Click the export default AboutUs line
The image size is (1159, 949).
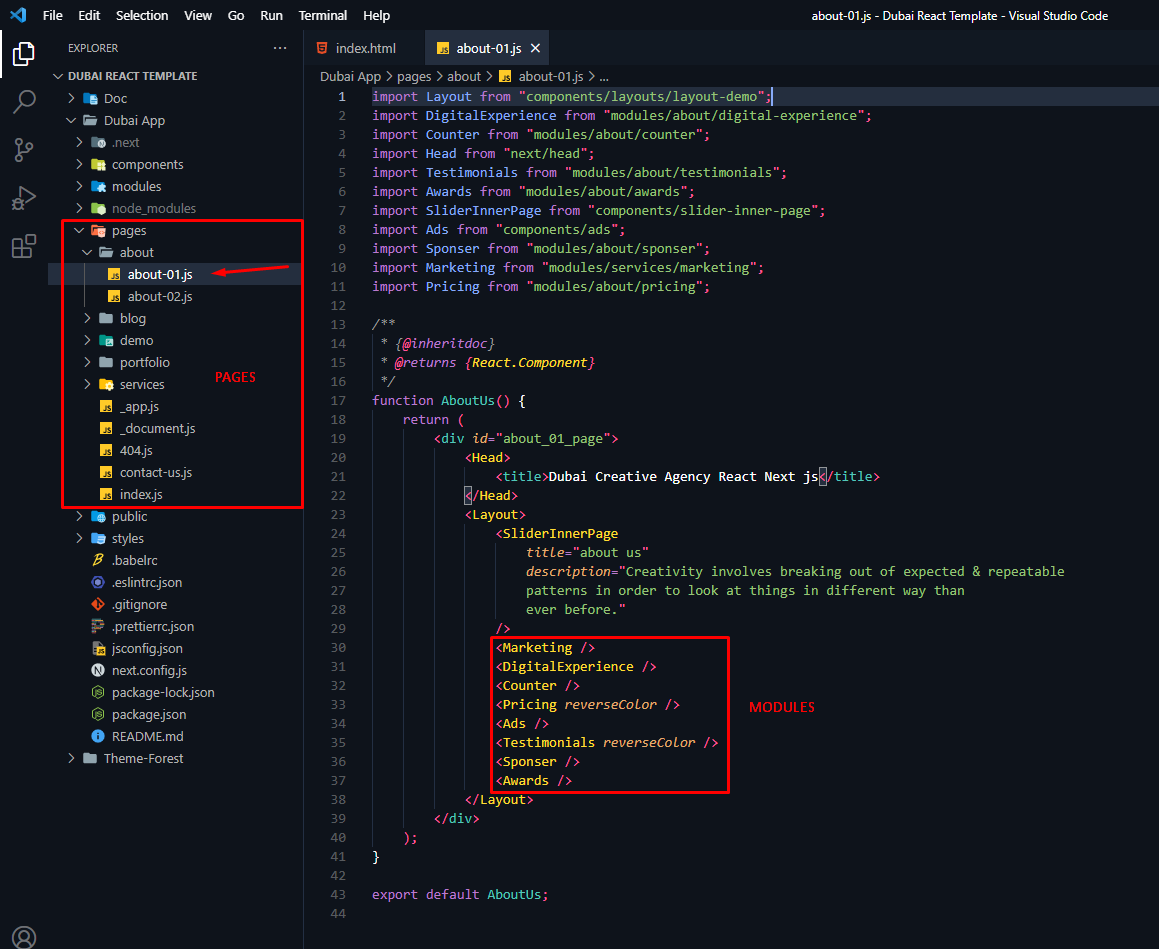click(460, 894)
